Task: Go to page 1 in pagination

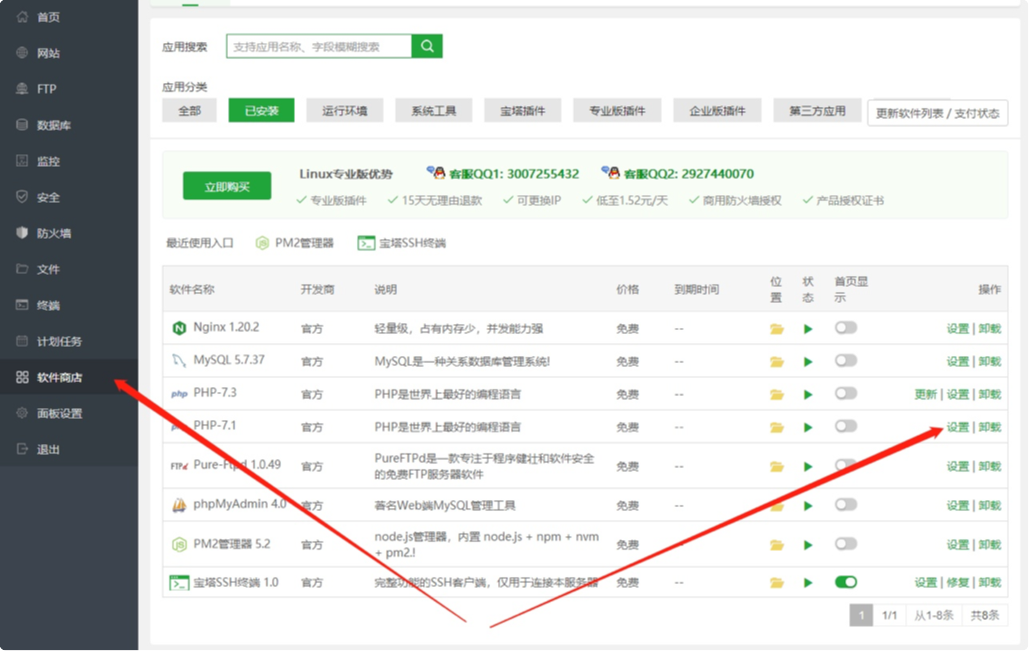Action: click(x=861, y=615)
